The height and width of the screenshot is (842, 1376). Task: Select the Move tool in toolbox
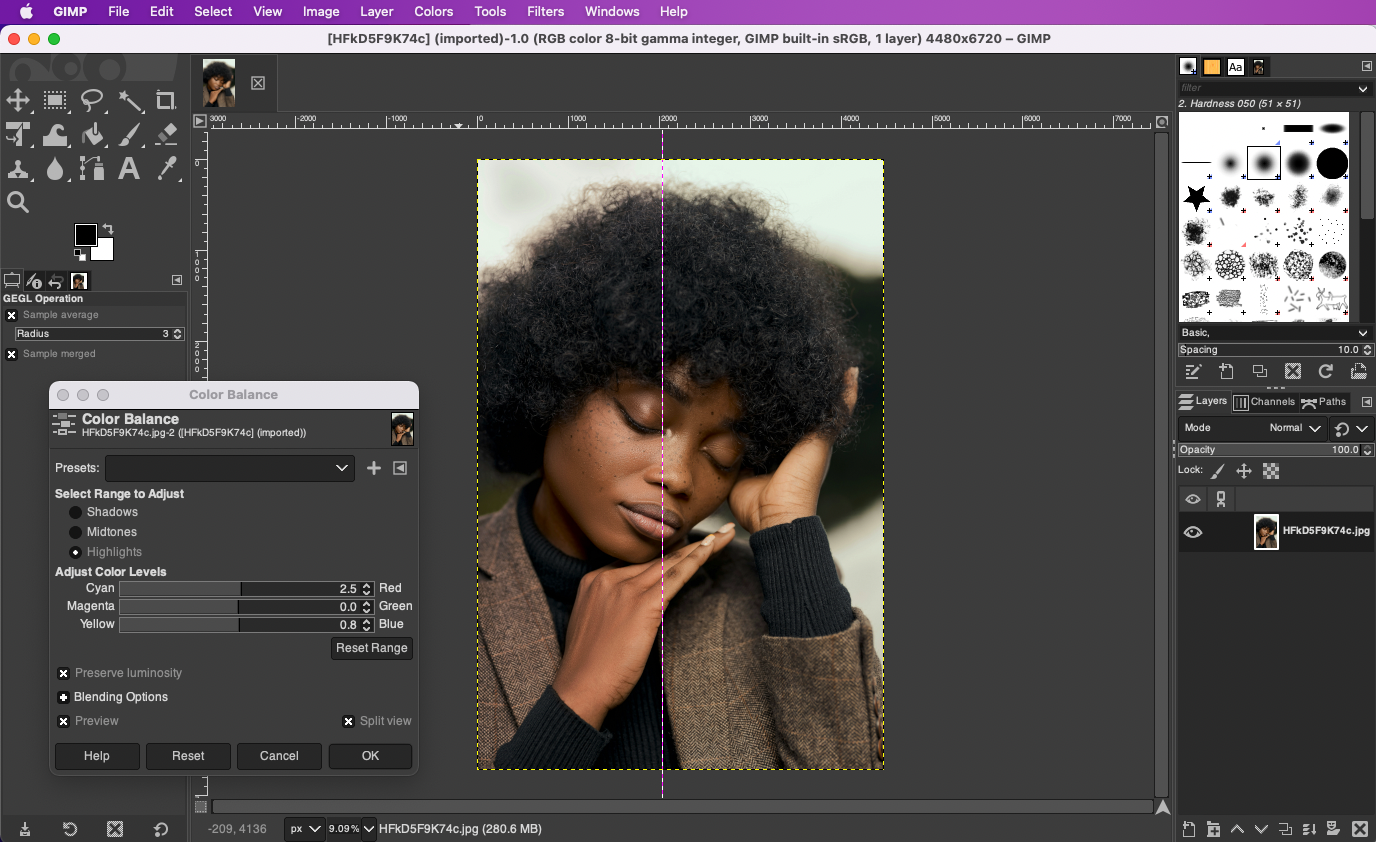(x=18, y=100)
